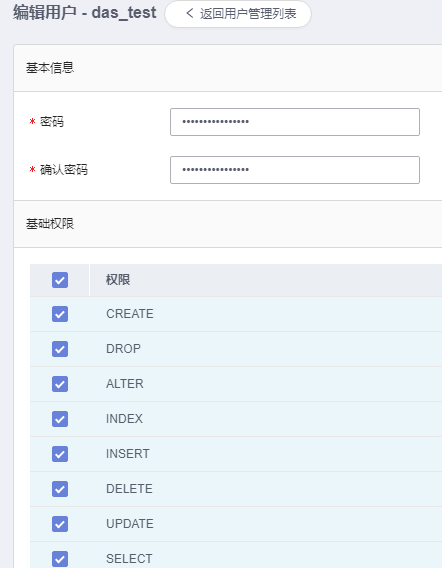The image size is (442, 568).
Task: Uncheck the DELETE permission checkbox
Action: [x=60, y=489]
